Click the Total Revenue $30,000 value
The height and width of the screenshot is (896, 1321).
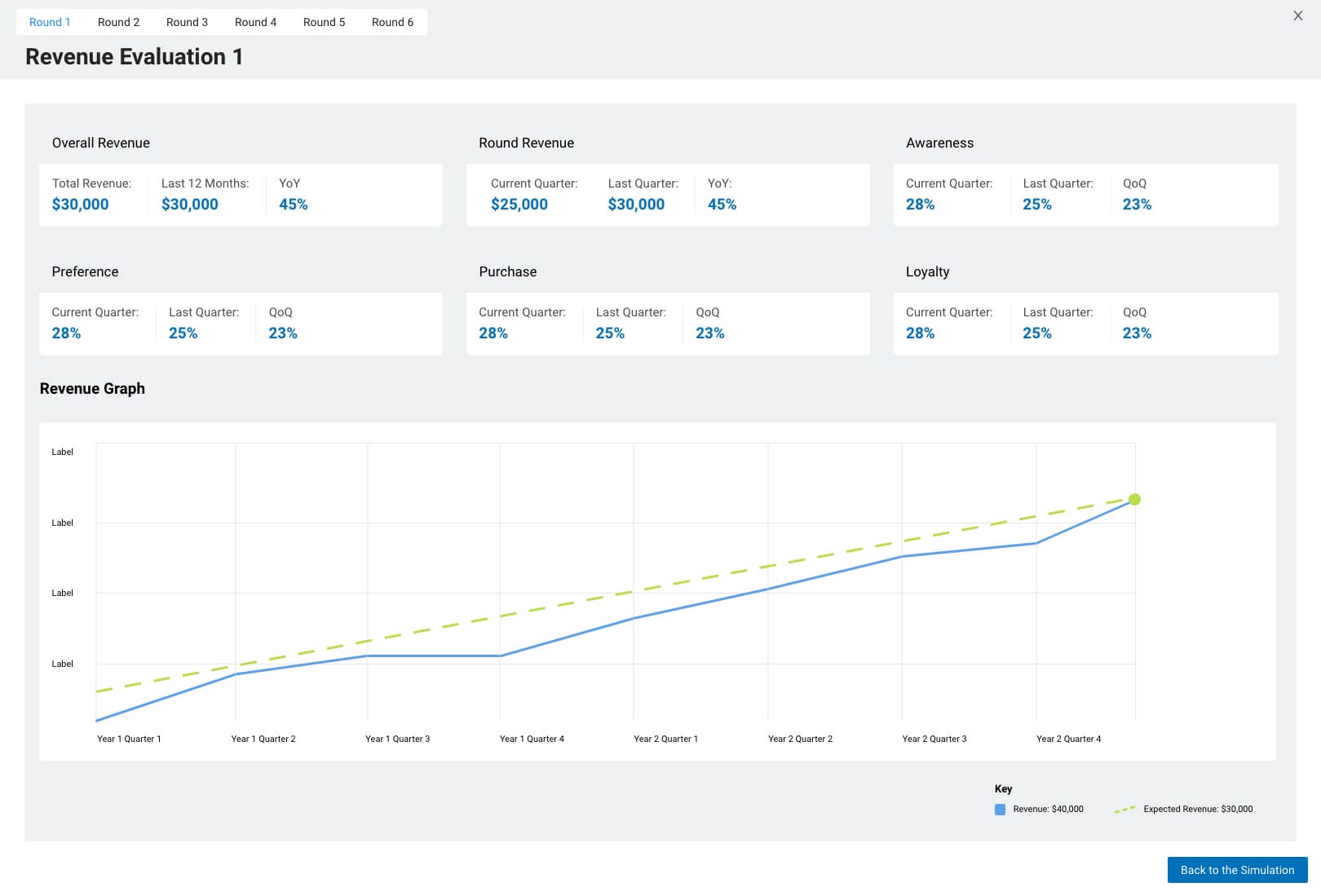(80, 204)
